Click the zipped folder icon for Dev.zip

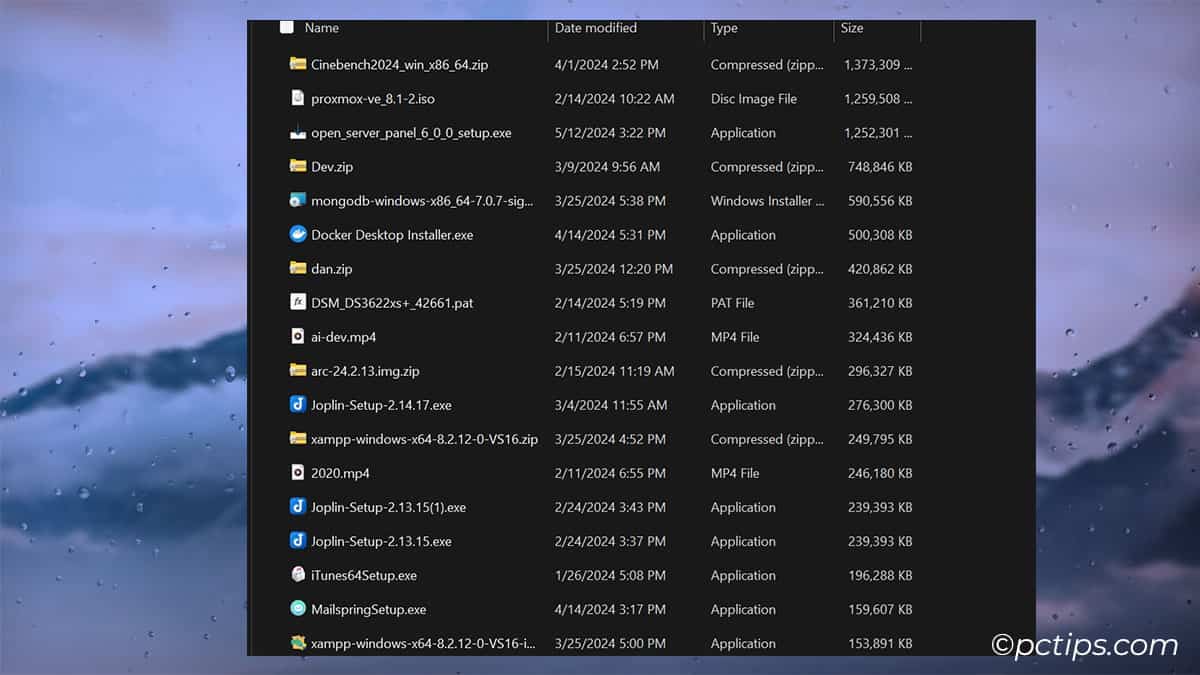click(298, 166)
